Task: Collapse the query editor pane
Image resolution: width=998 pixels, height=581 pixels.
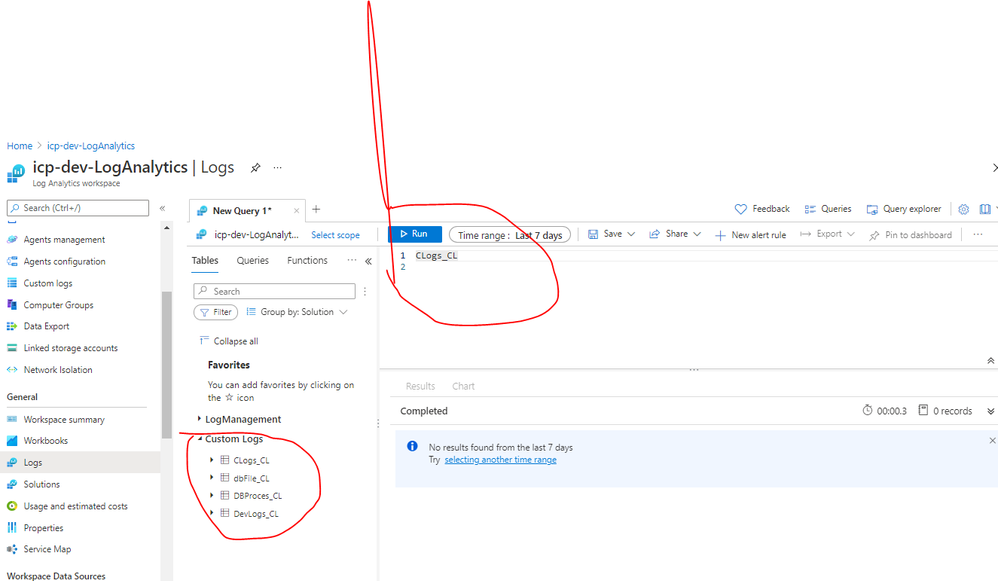Action: [x=990, y=361]
